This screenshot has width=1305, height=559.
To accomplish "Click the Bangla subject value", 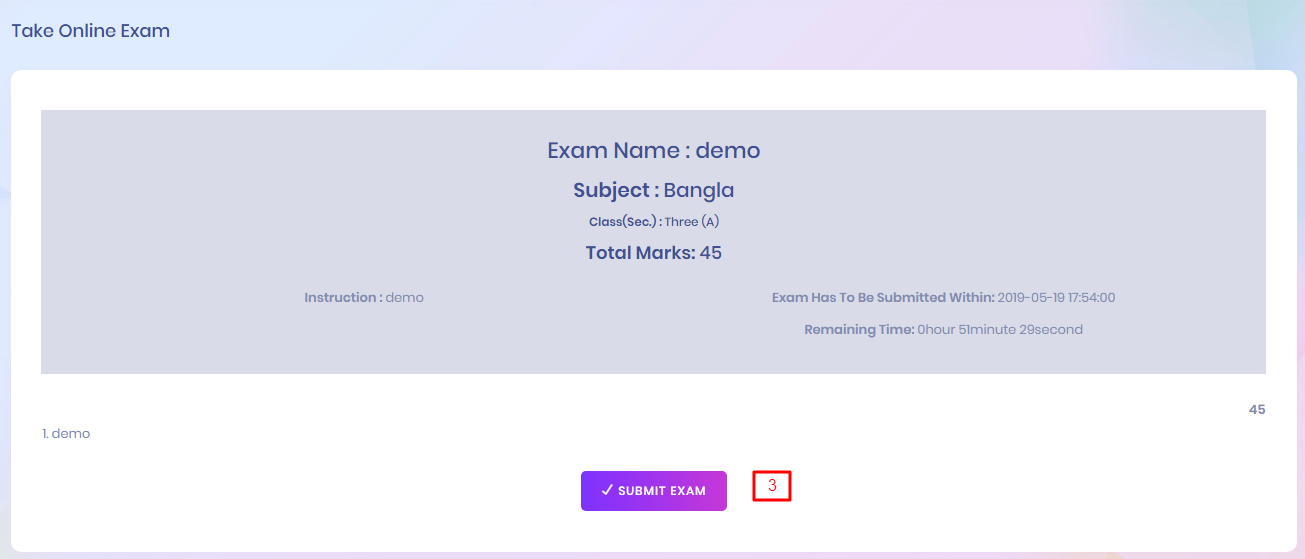I will click(x=699, y=191).
